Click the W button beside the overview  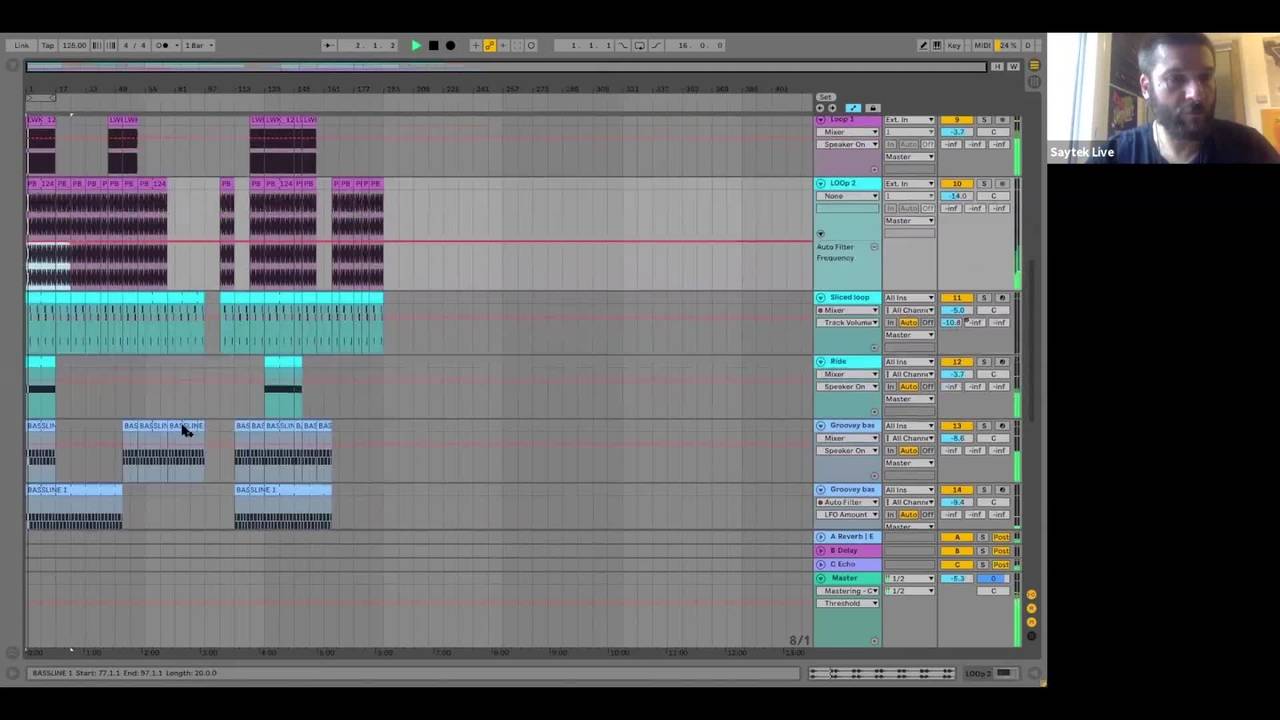[1013, 66]
